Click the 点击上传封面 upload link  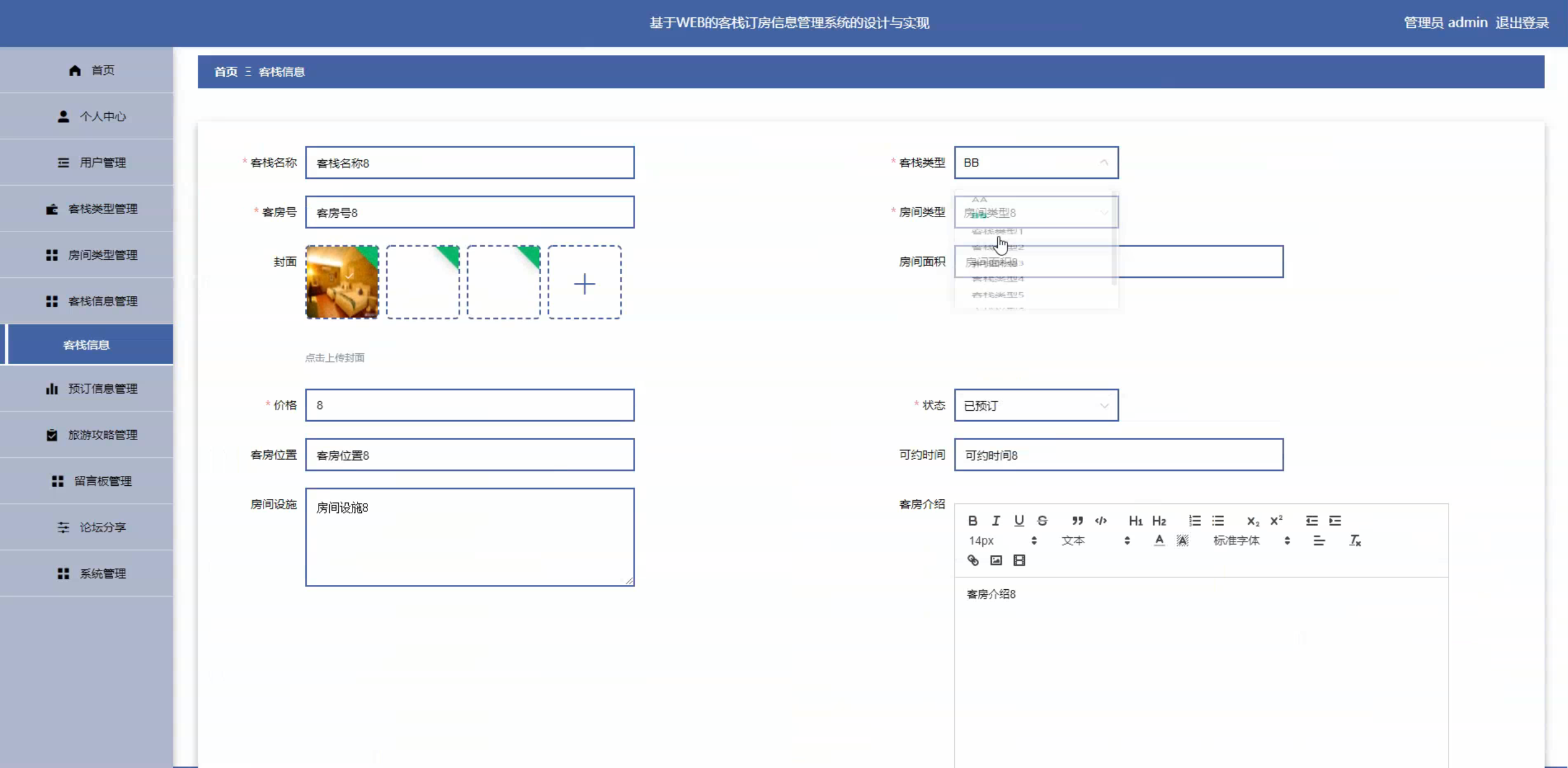[x=334, y=357]
